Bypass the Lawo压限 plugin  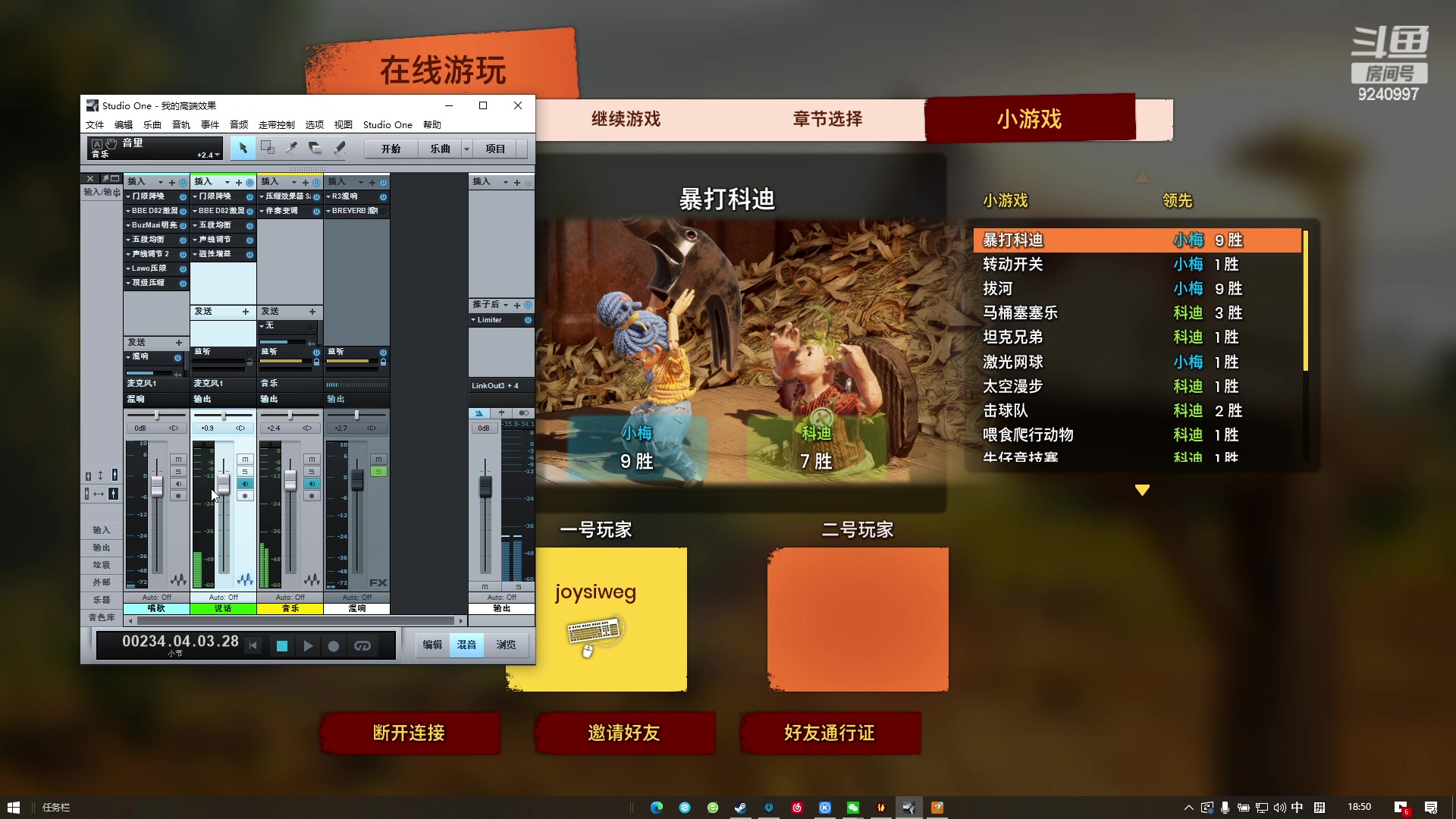pyautogui.click(x=183, y=268)
